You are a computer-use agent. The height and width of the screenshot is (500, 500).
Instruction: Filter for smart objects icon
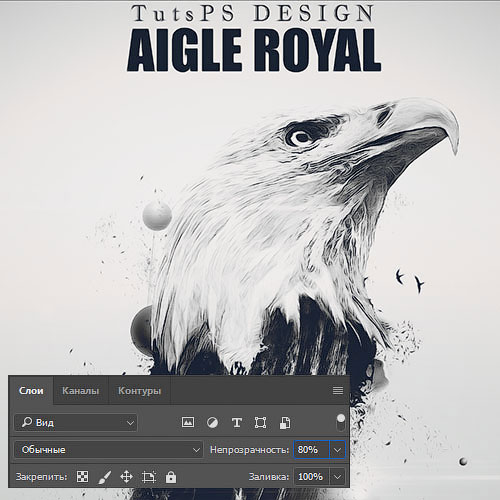[x=285, y=423]
